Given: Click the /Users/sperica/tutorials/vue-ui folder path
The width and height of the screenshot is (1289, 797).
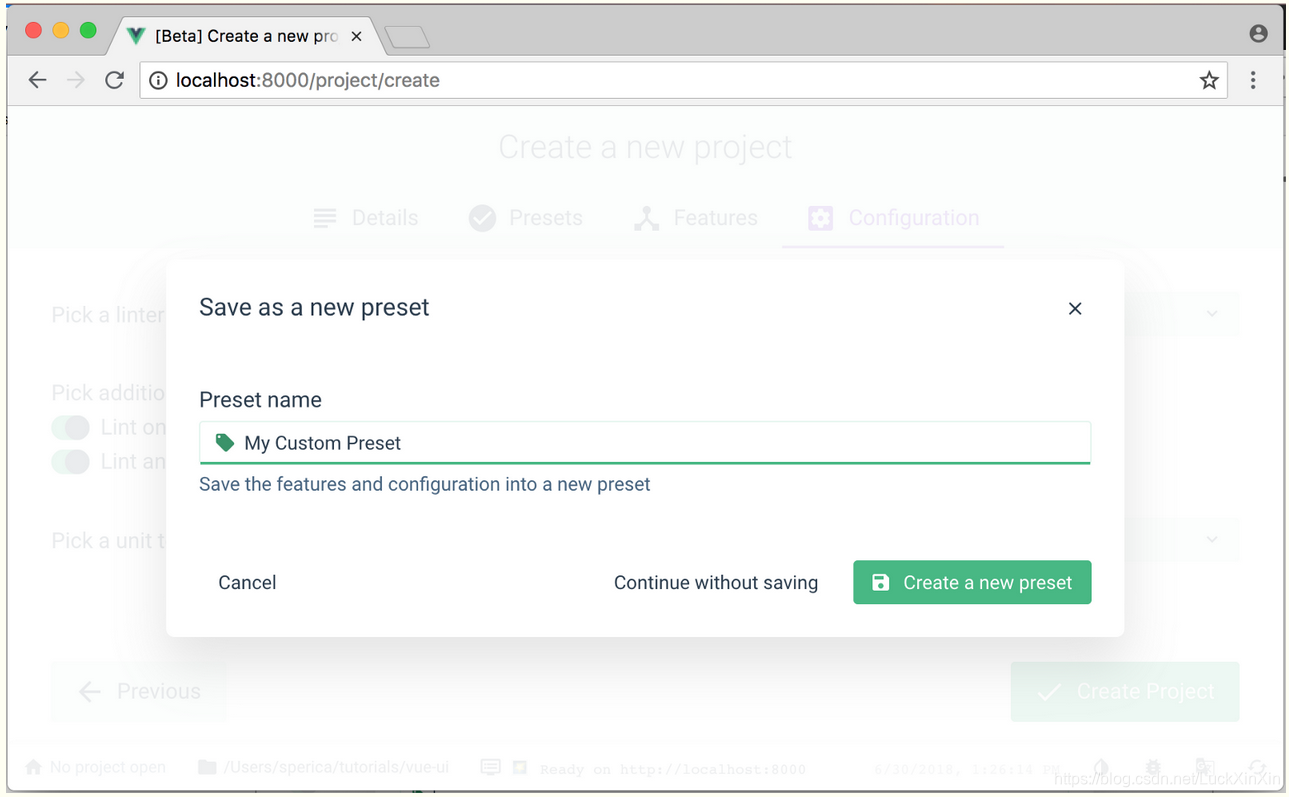Looking at the screenshot, I should coord(324,768).
